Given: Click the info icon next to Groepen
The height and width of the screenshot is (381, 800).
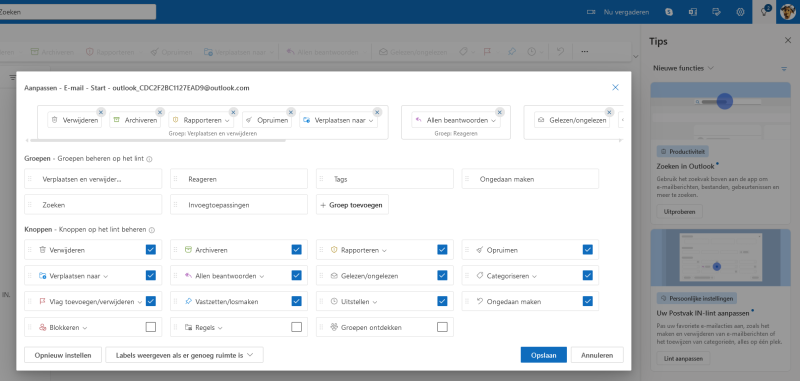Looking at the screenshot, I should pos(149,159).
